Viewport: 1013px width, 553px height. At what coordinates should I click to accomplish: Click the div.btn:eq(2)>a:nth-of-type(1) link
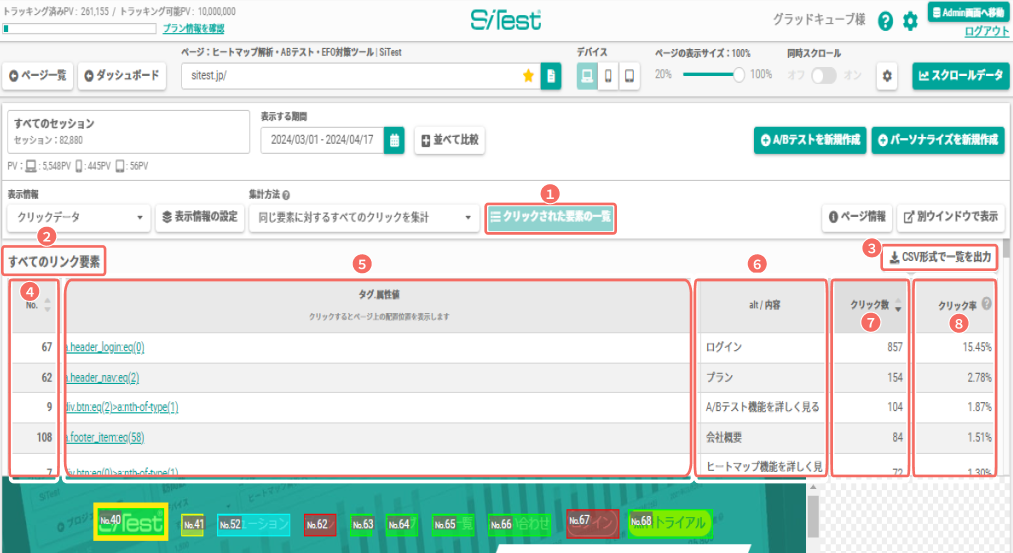tap(121, 407)
